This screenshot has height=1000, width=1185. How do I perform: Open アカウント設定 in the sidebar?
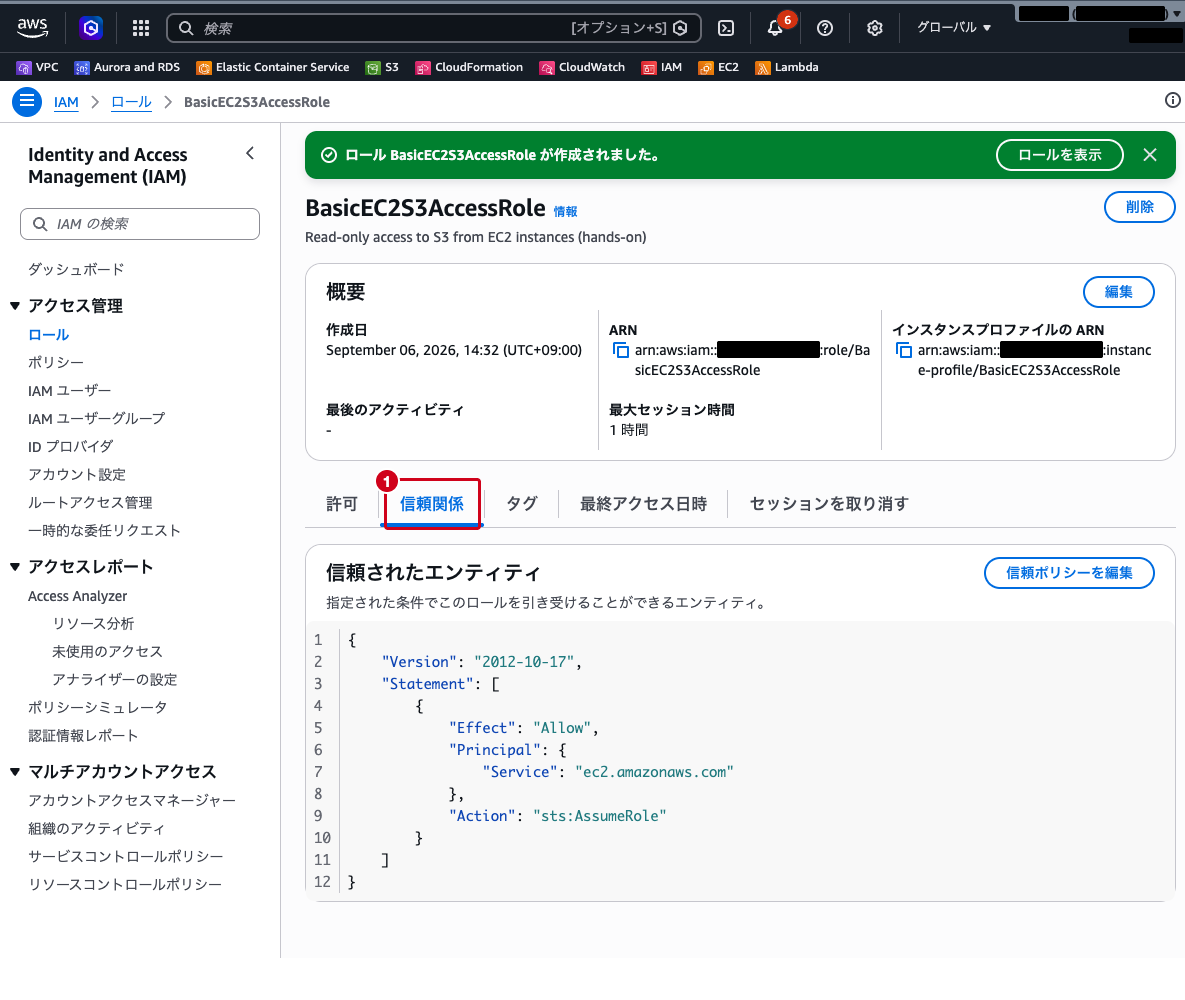pyautogui.click(x=76, y=475)
